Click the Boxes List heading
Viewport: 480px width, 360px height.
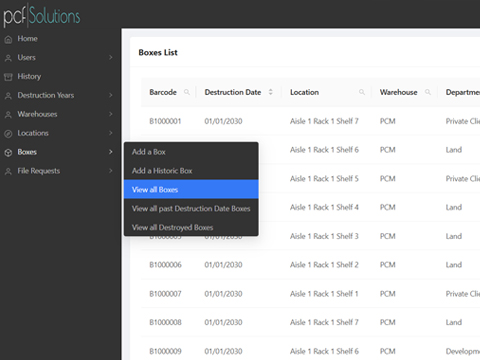click(x=158, y=52)
